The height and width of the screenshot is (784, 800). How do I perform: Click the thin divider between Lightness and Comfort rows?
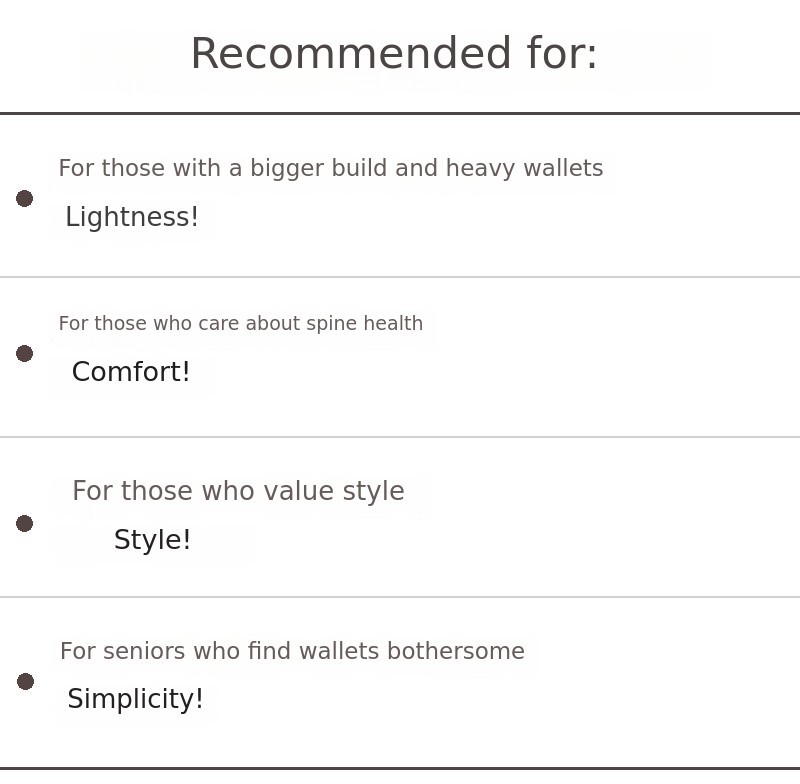pyautogui.click(x=400, y=277)
